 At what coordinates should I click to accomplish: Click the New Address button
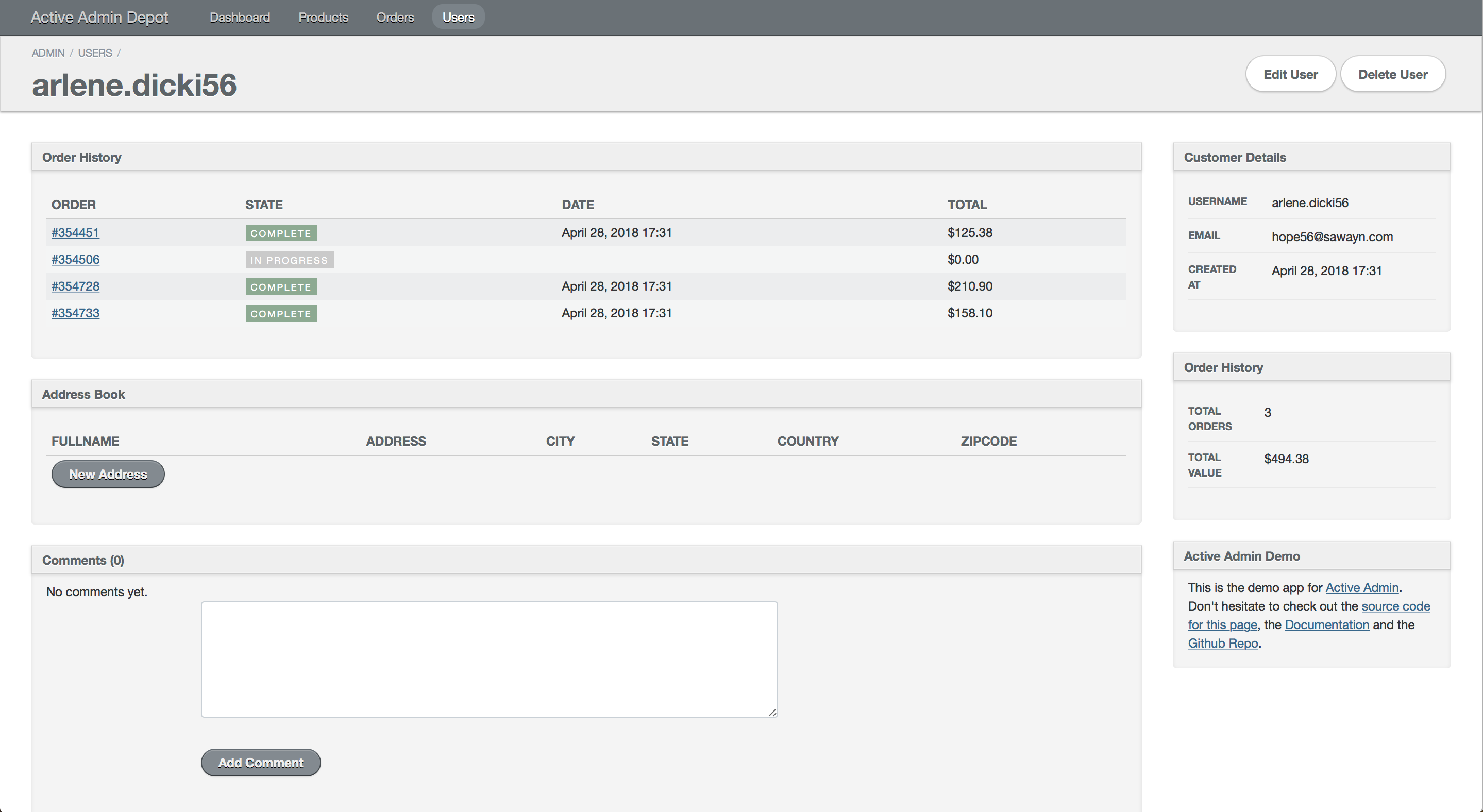(108, 474)
